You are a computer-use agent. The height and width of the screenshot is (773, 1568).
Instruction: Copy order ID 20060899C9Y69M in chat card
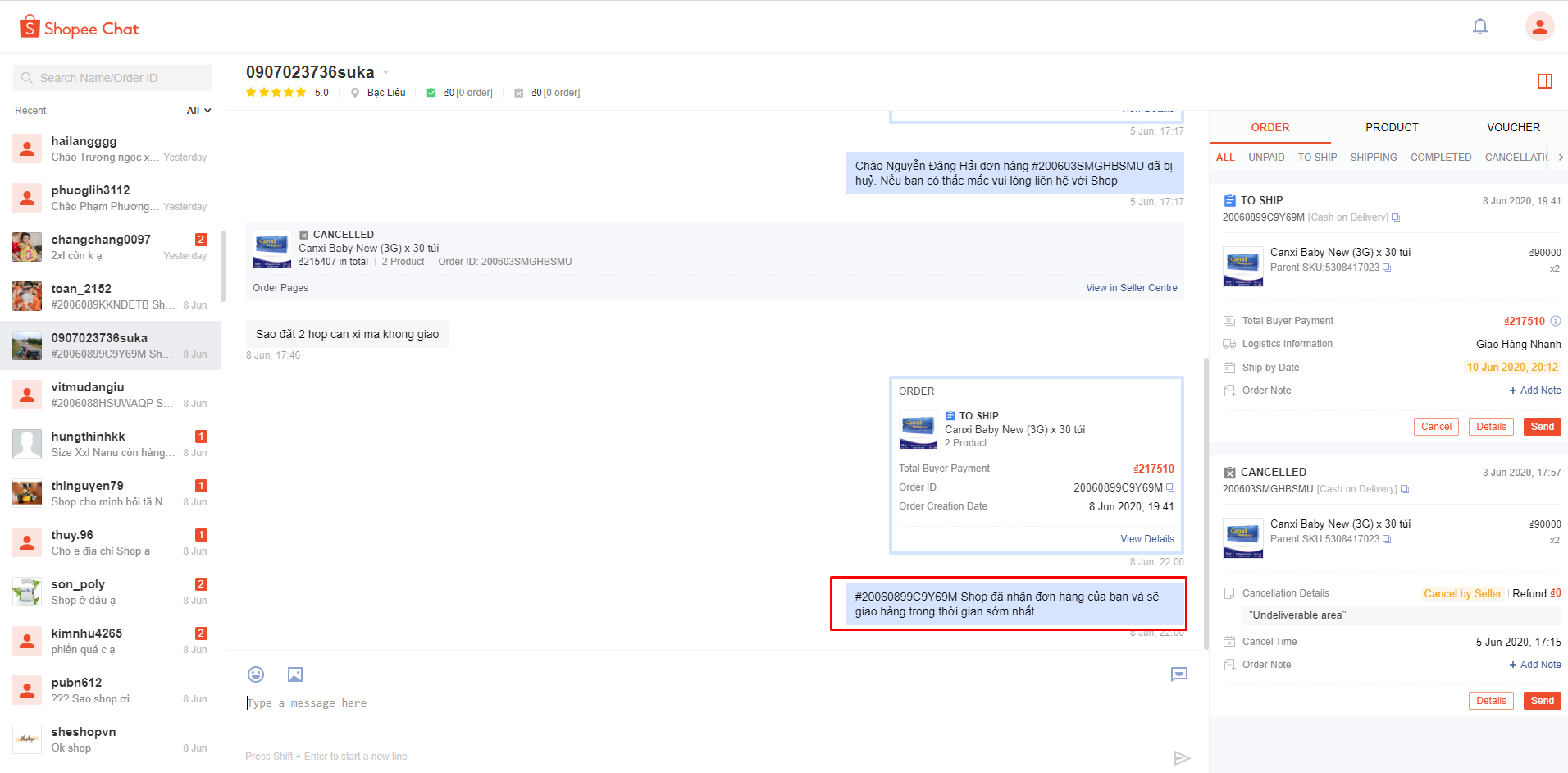[1170, 487]
